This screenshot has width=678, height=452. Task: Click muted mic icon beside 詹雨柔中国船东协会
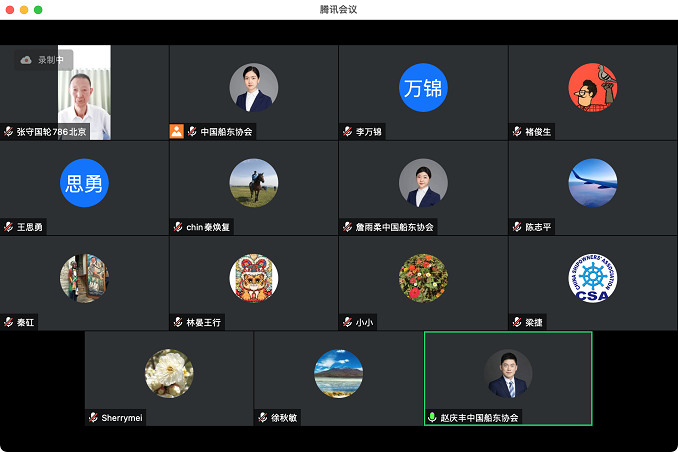[x=348, y=227]
